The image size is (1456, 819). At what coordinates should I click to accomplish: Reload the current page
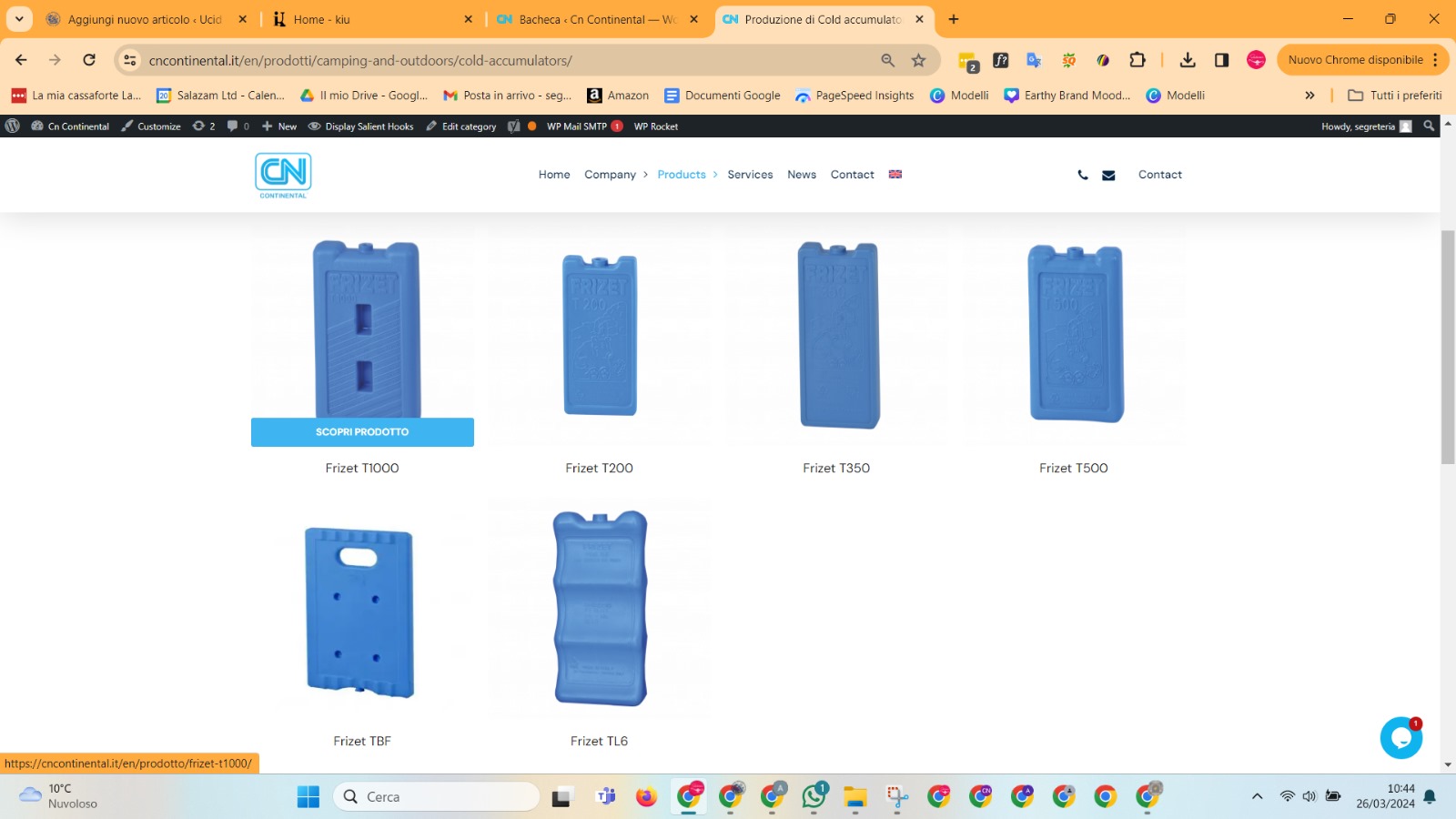tap(89, 60)
